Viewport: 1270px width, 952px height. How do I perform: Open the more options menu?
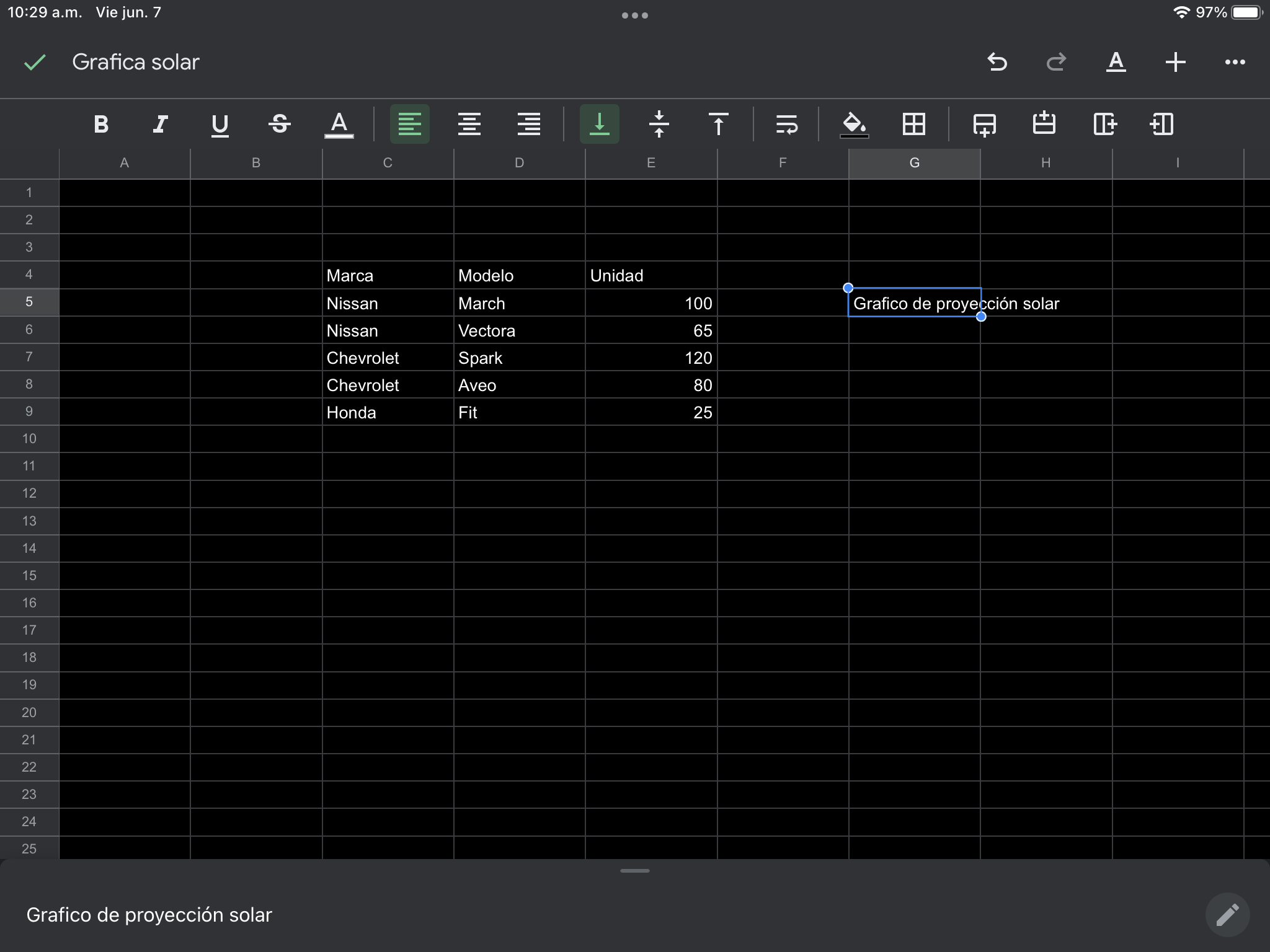1235,62
